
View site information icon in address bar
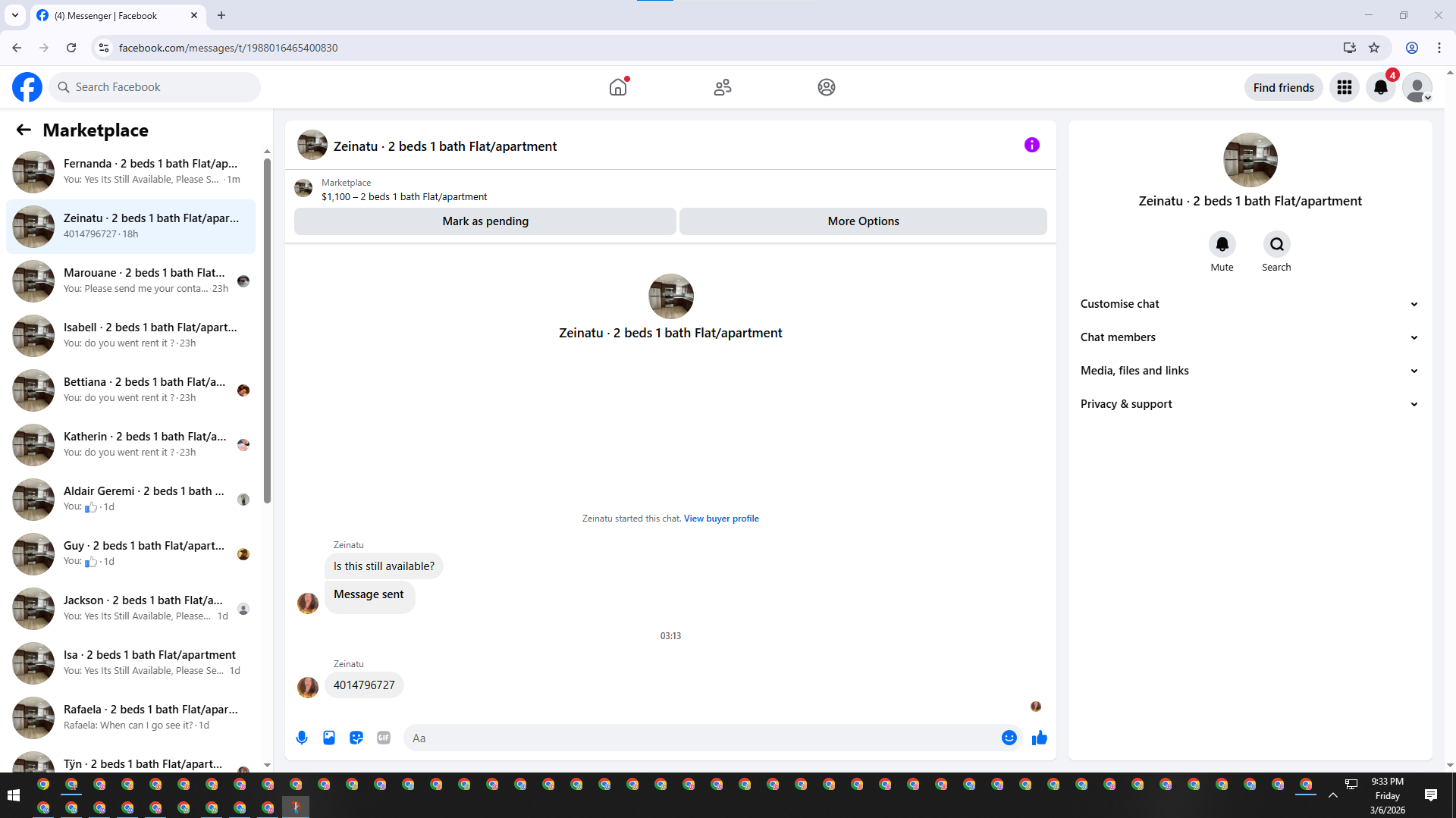(x=104, y=48)
